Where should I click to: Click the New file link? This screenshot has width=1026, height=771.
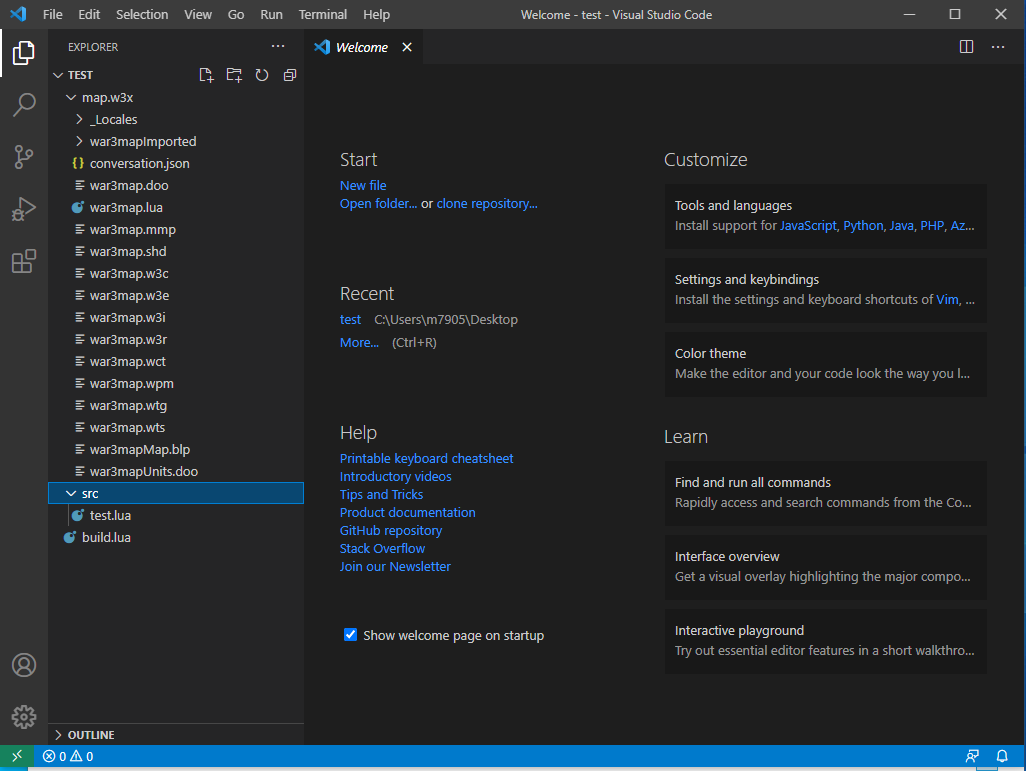(x=363, y=186)
